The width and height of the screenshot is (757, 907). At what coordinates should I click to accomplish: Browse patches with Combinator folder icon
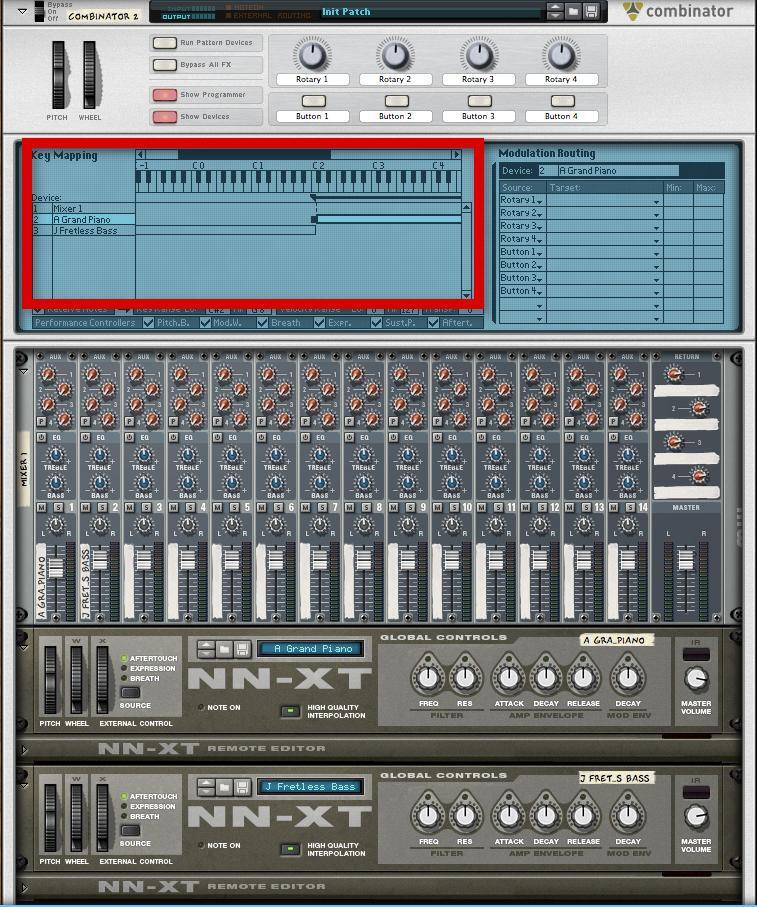click(573, 11)
